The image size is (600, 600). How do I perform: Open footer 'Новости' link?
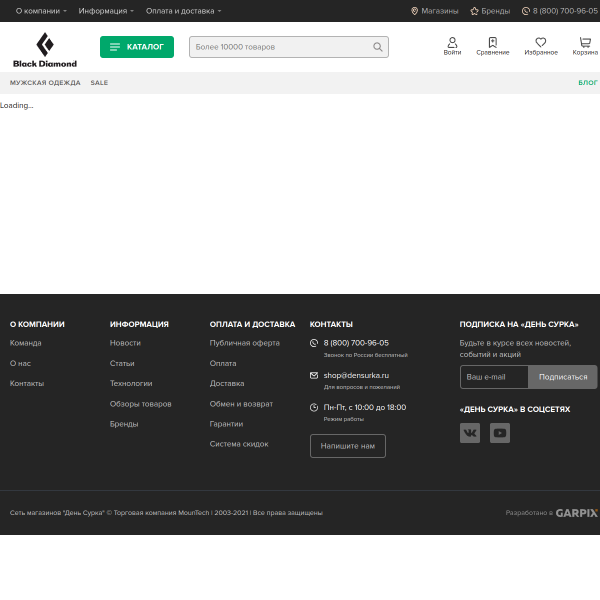tap(125, 343)
